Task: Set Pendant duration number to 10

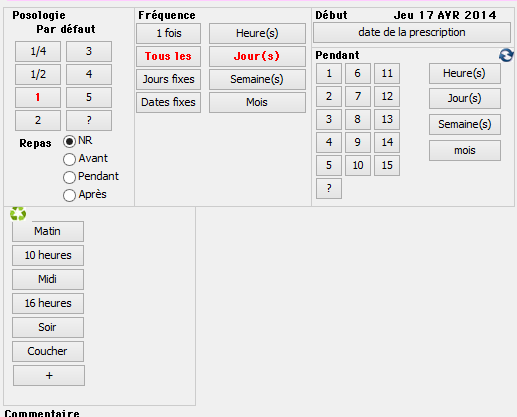Action: click(x=358, y=165)
